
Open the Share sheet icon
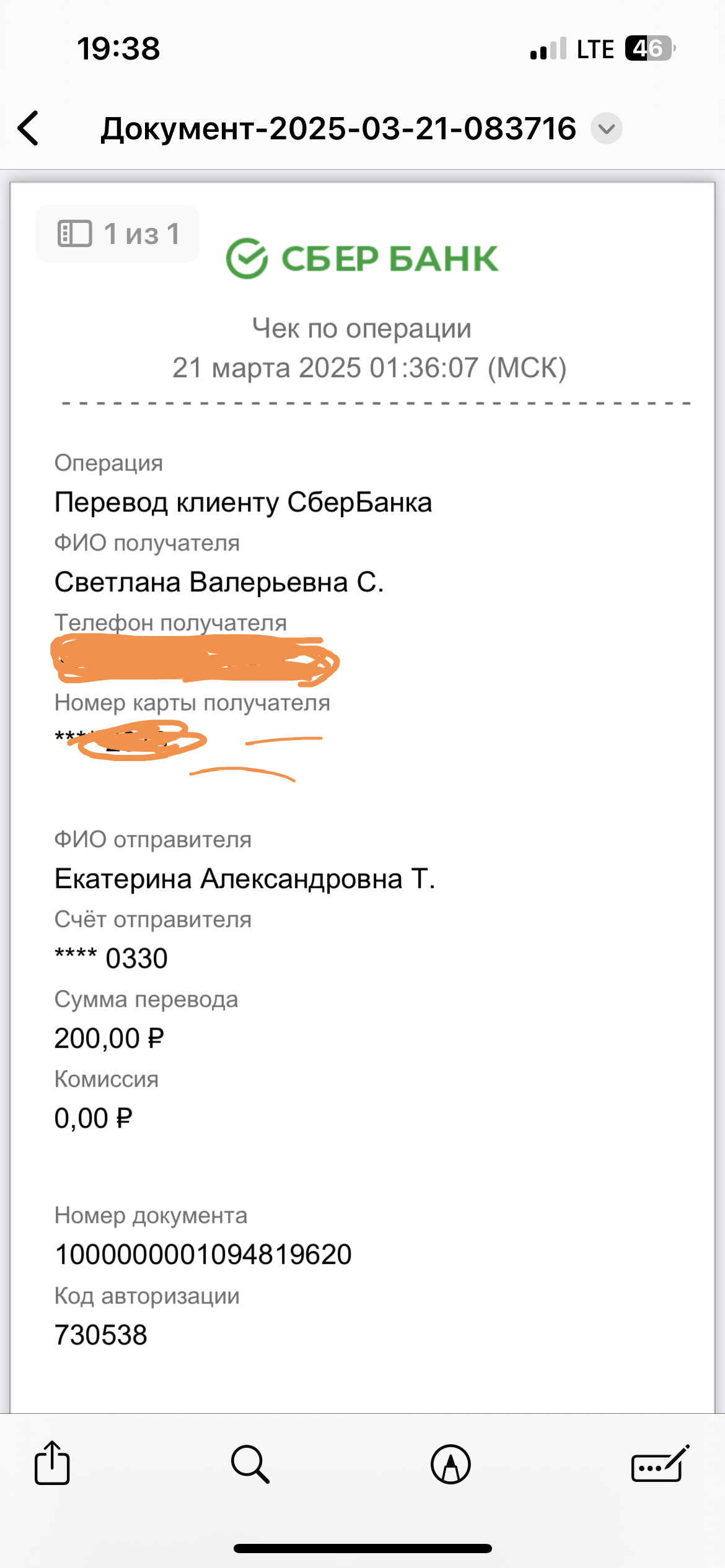pyautogui.click(x=52, y=1463)
